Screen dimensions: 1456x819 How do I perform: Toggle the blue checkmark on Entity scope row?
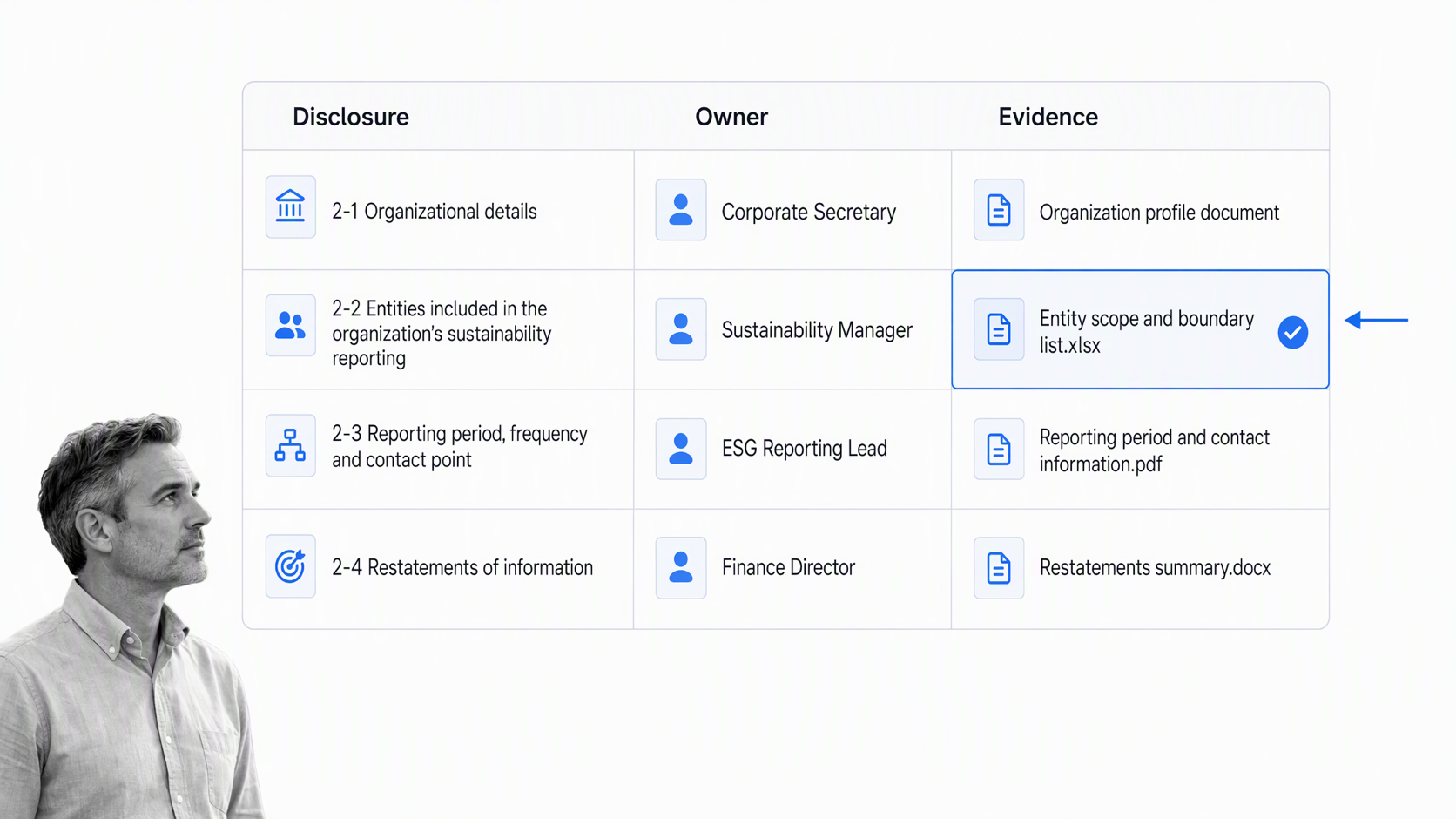[x=1293, y=332]
